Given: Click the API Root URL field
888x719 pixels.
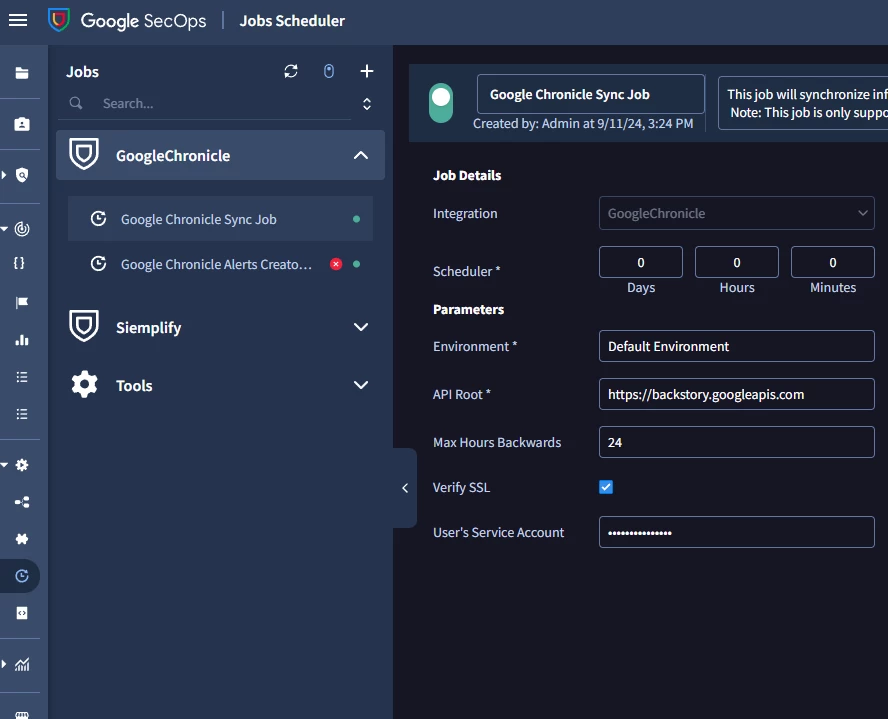Looking at the screenshot, I should [737, 394].
